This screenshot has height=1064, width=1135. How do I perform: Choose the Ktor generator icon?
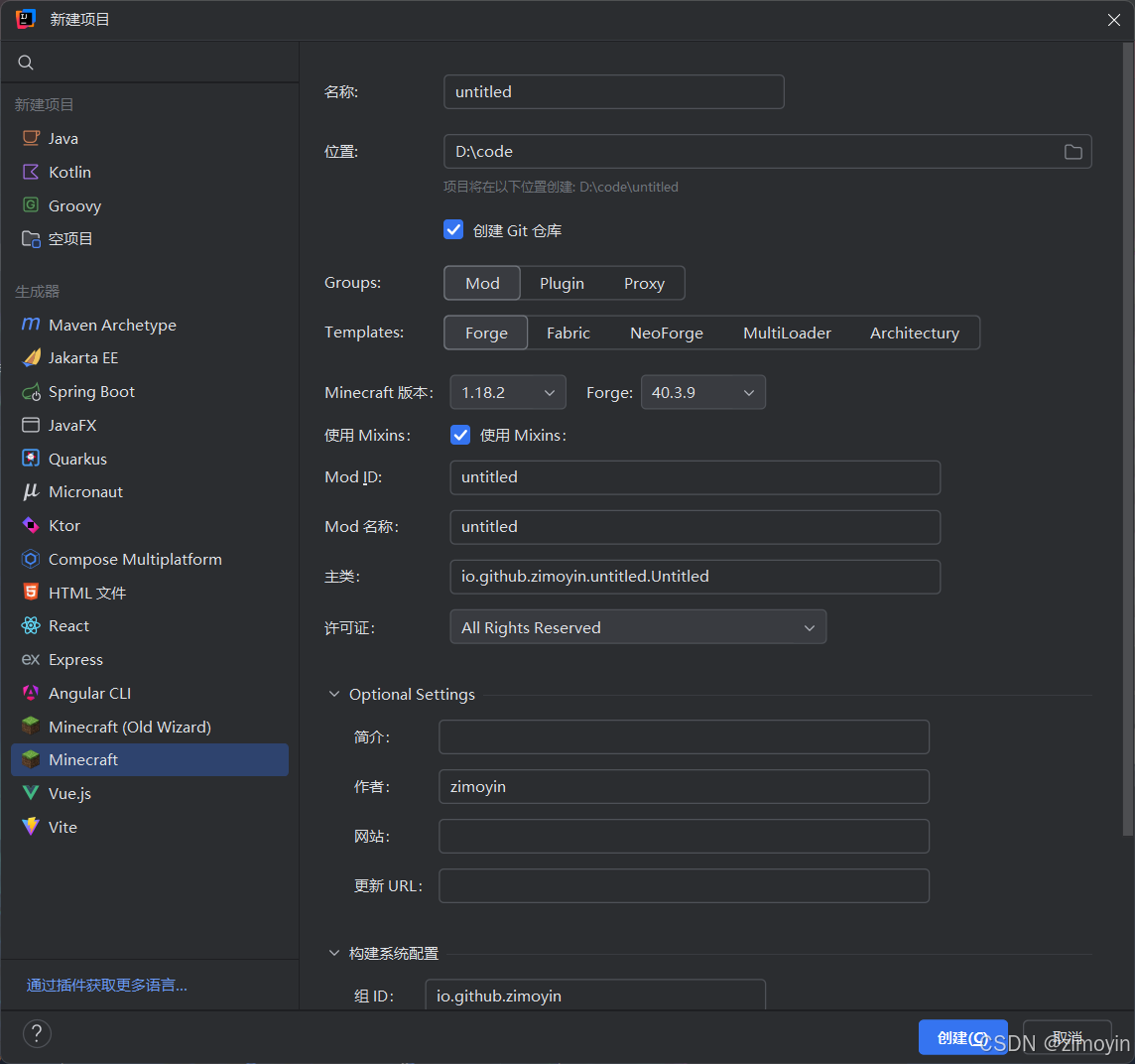[31, 525]
